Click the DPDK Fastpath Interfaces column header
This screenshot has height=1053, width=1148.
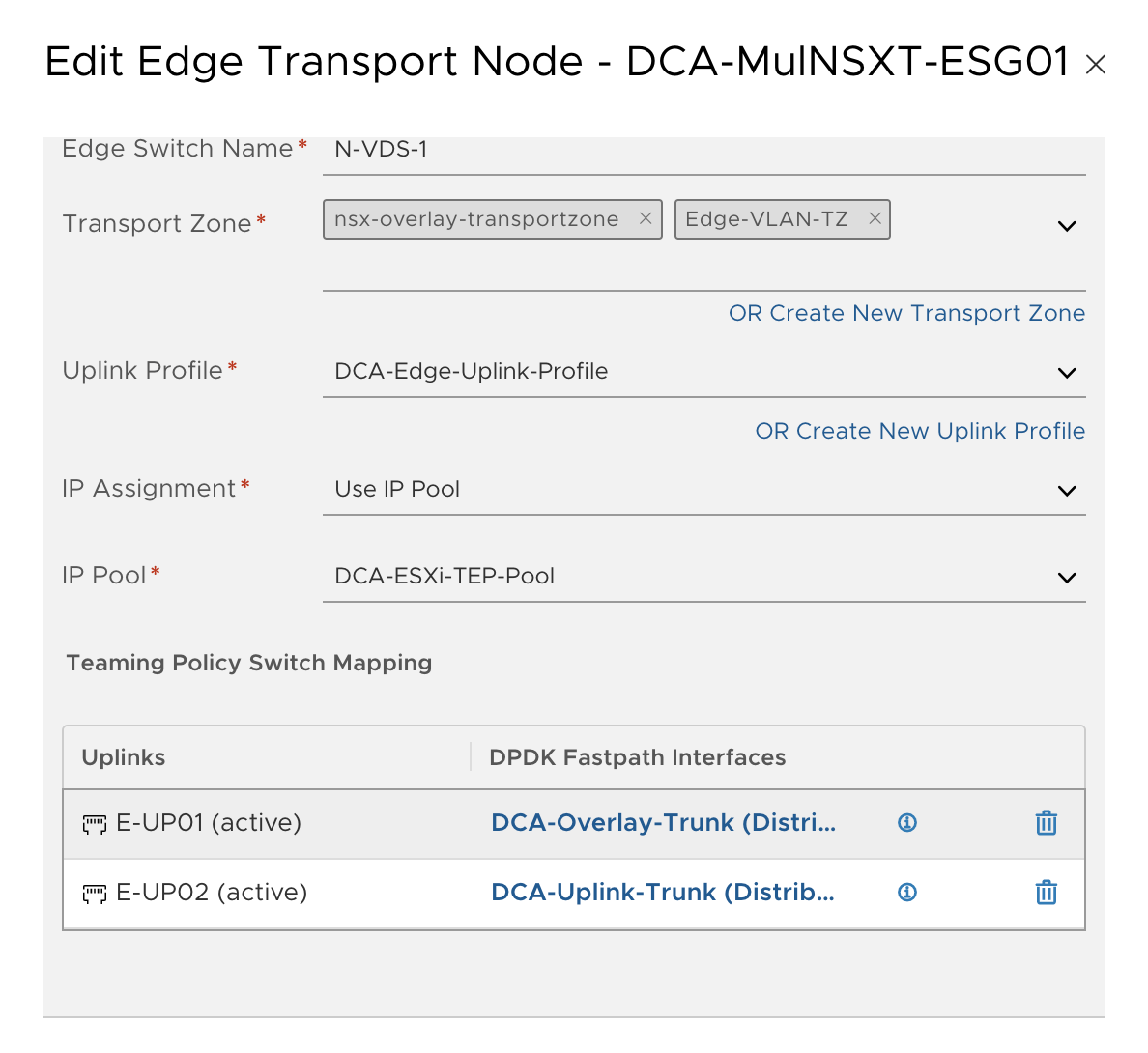tap(637, 757)
